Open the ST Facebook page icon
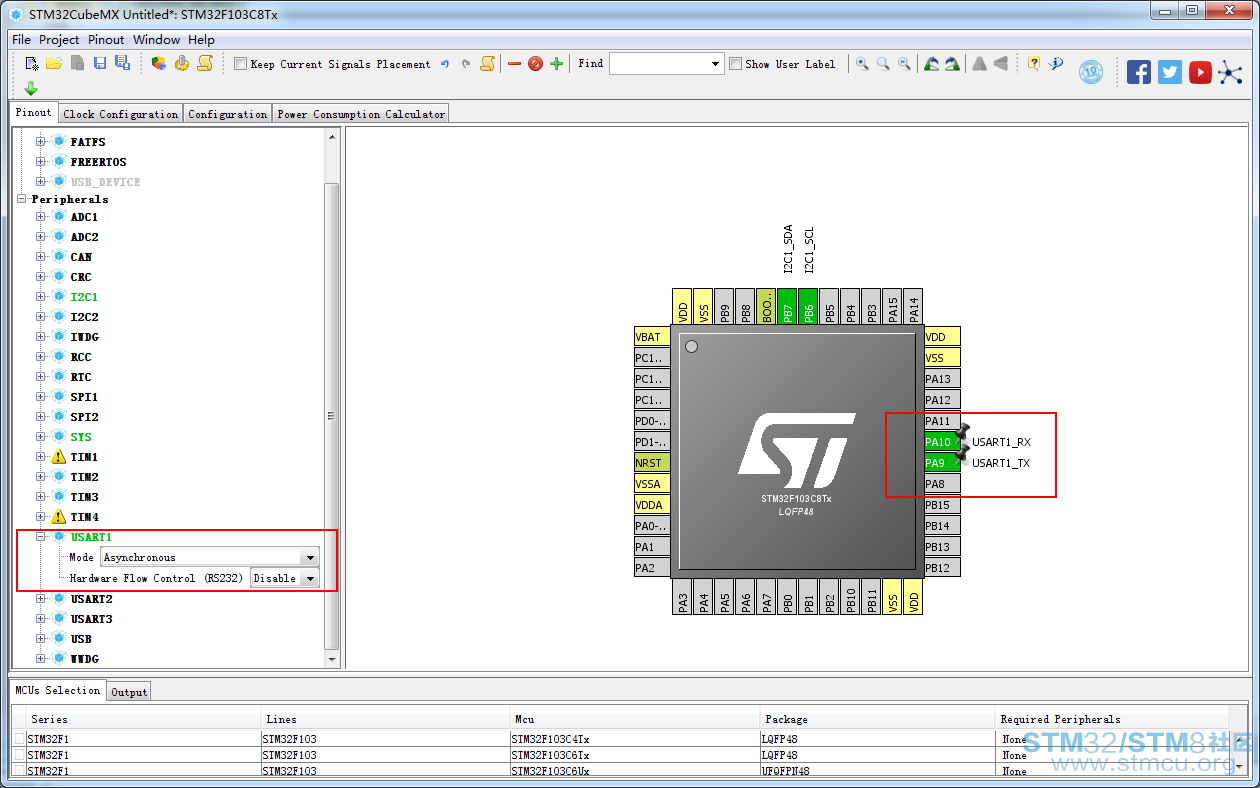Viewport: 1260px width, 788px height. pos(1139,72)
